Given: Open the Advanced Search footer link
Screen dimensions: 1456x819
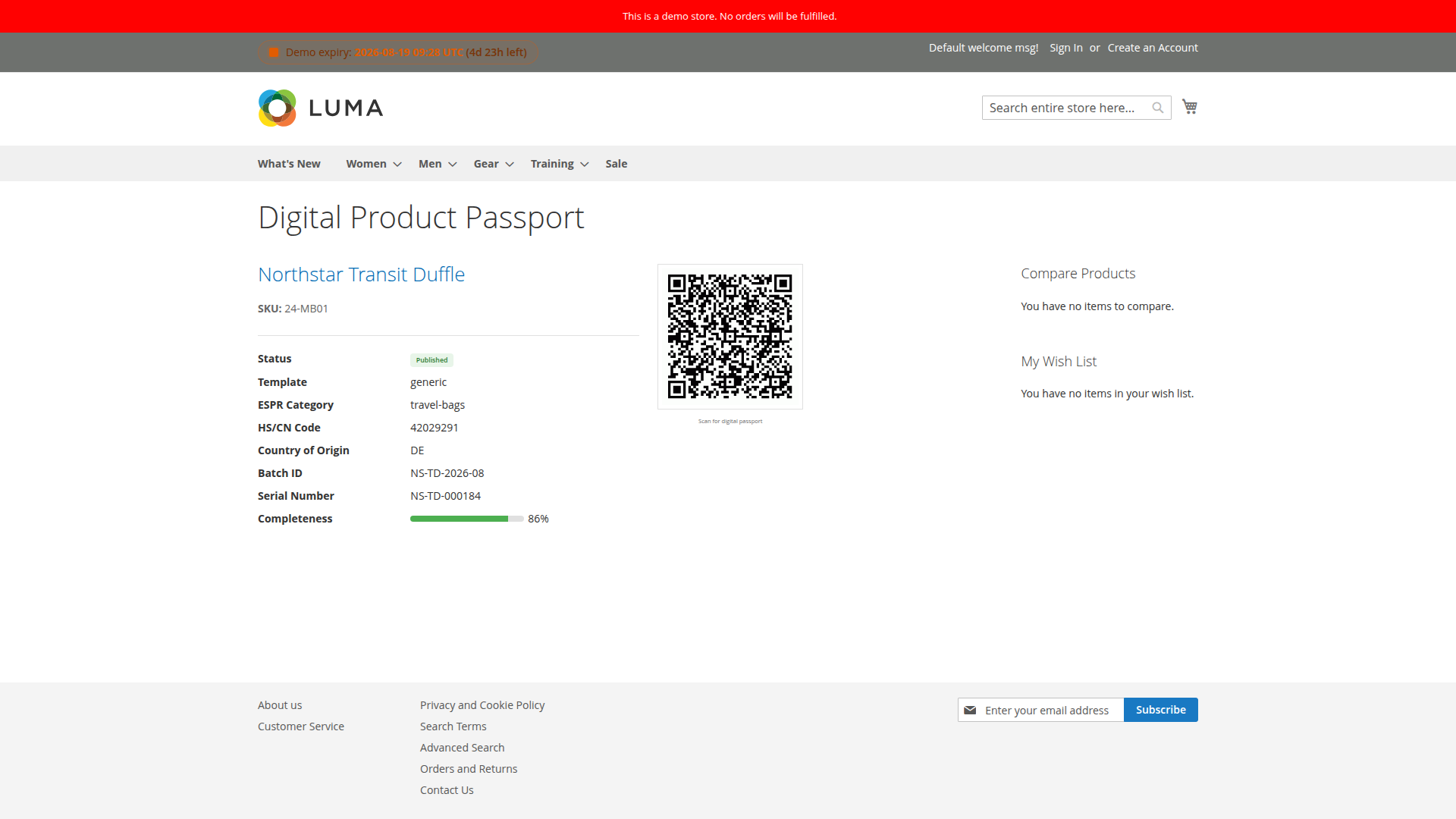Looking at the screenshot, I should [463, 748].
